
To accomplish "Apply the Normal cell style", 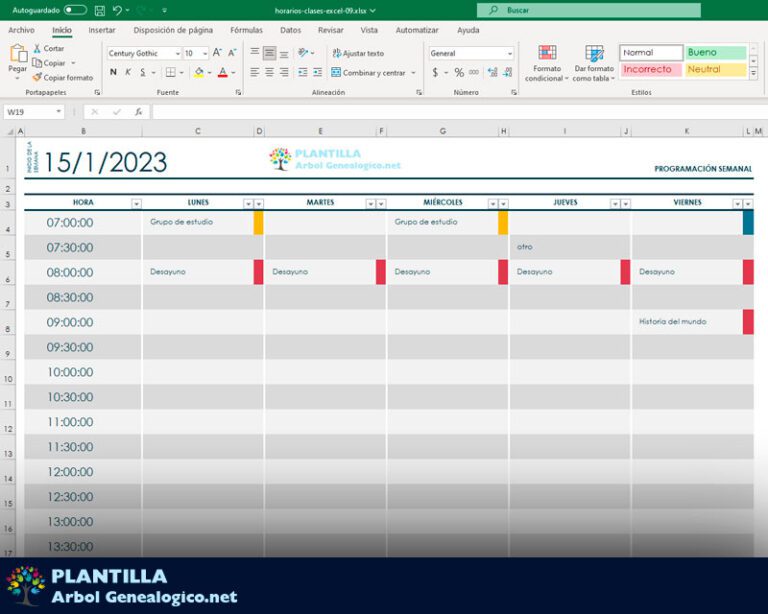I will pos(651,52).
